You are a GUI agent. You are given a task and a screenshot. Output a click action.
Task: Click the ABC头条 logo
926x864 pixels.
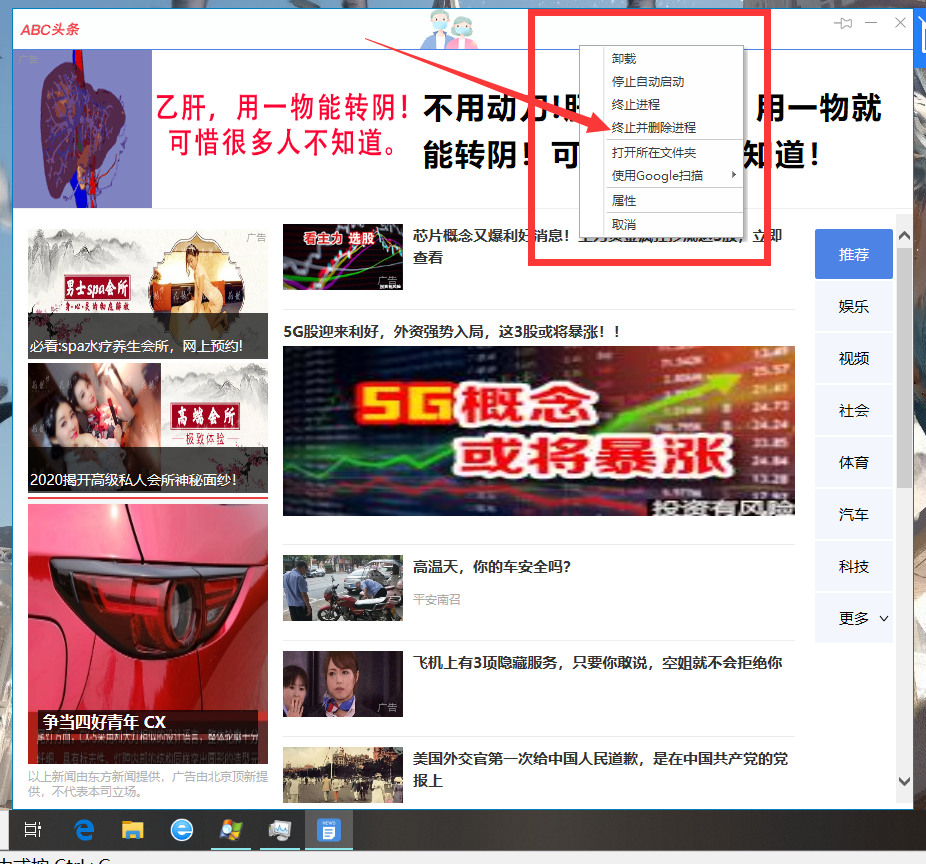tap(47, 28)
